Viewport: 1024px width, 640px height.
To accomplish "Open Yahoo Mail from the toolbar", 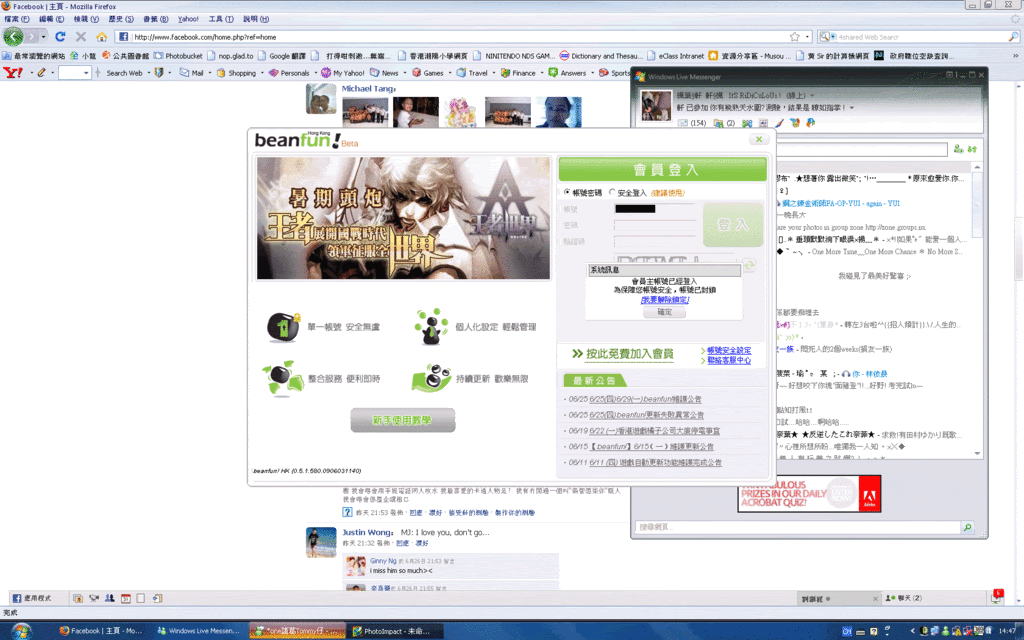I will tap(191, 72).
